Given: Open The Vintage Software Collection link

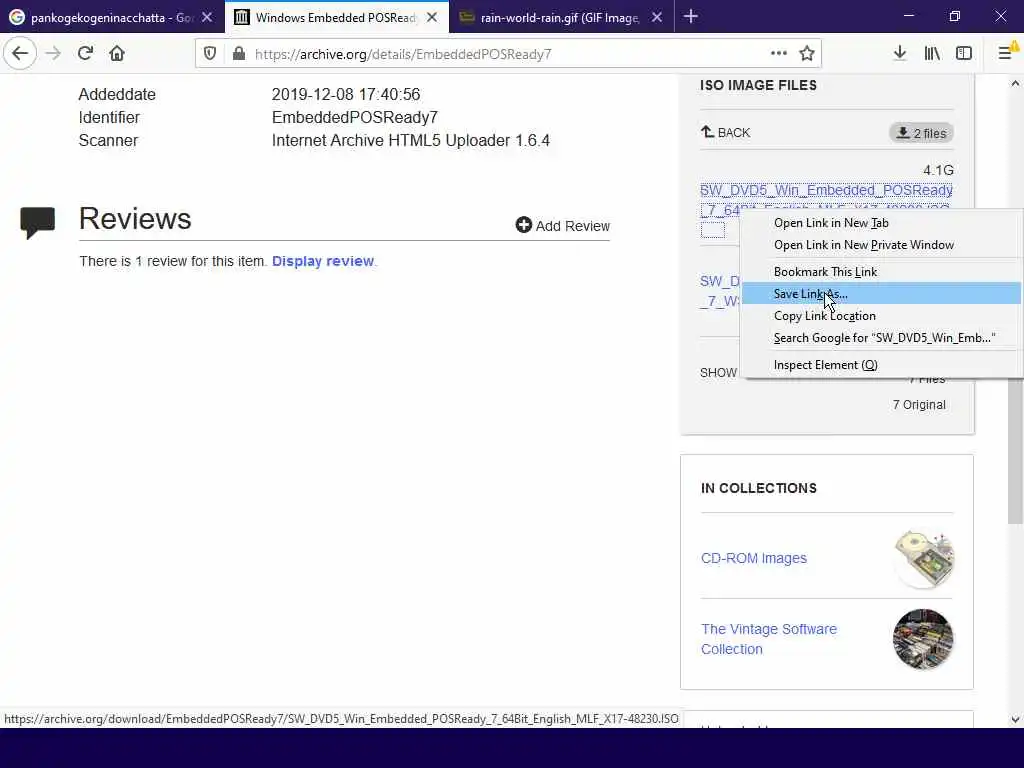Looking at the screenshot, I should point(769,639).
